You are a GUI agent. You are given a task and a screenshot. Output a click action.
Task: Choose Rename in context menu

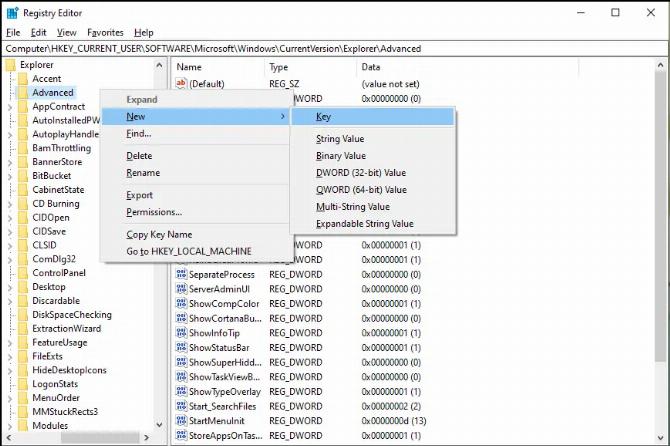[x=196, y=173]
